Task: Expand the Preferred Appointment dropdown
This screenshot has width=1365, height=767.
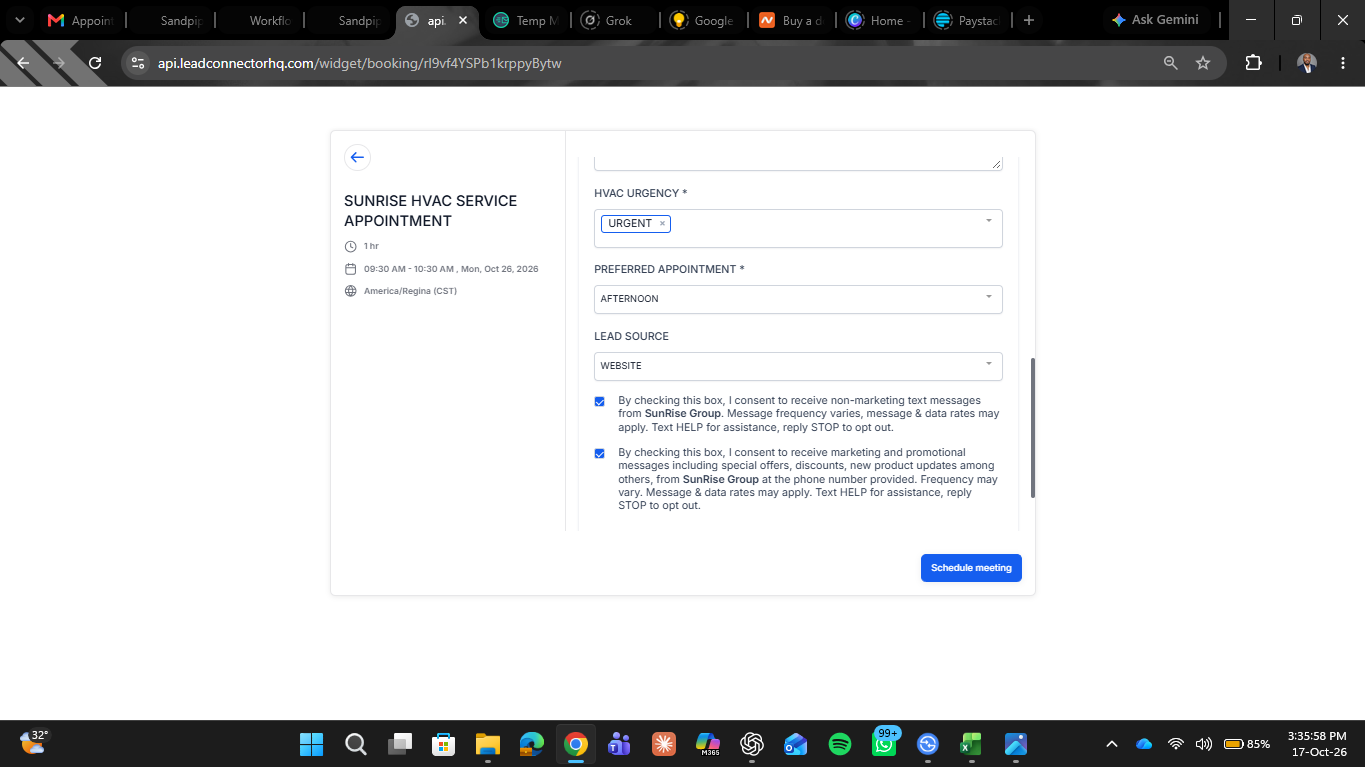Action: click(989, 297)
